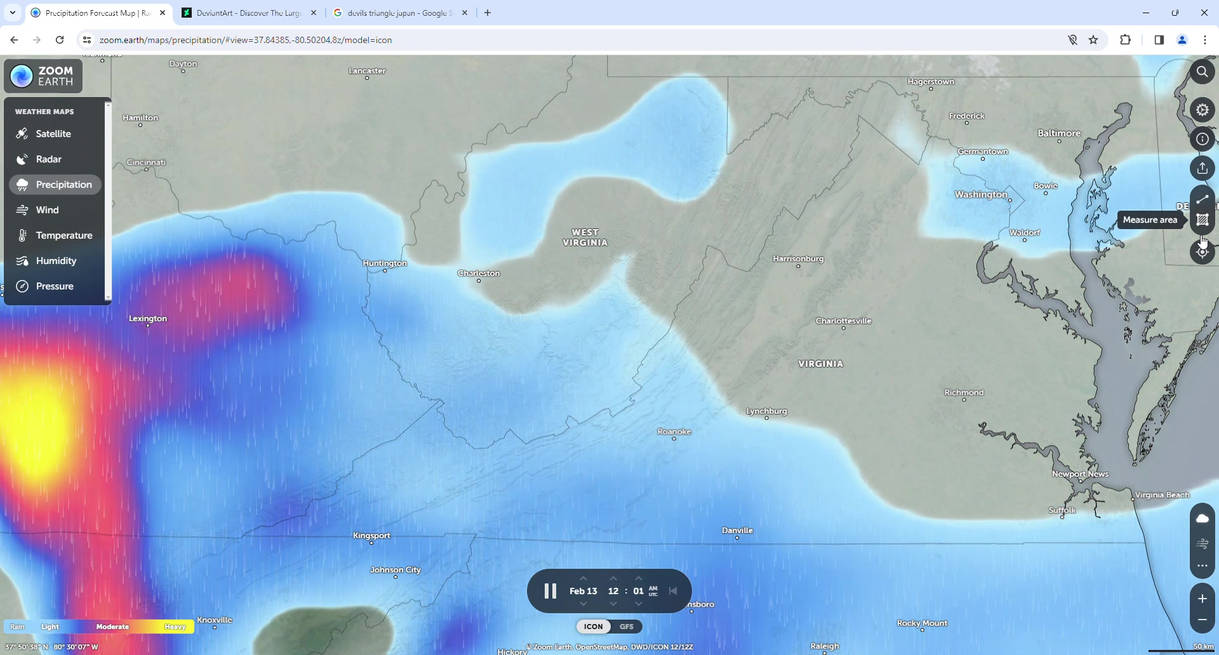The width and height of the screenshot is (1219, 655).
Task: Select the Temperature weather map
Action: click(x=63, y=235)
